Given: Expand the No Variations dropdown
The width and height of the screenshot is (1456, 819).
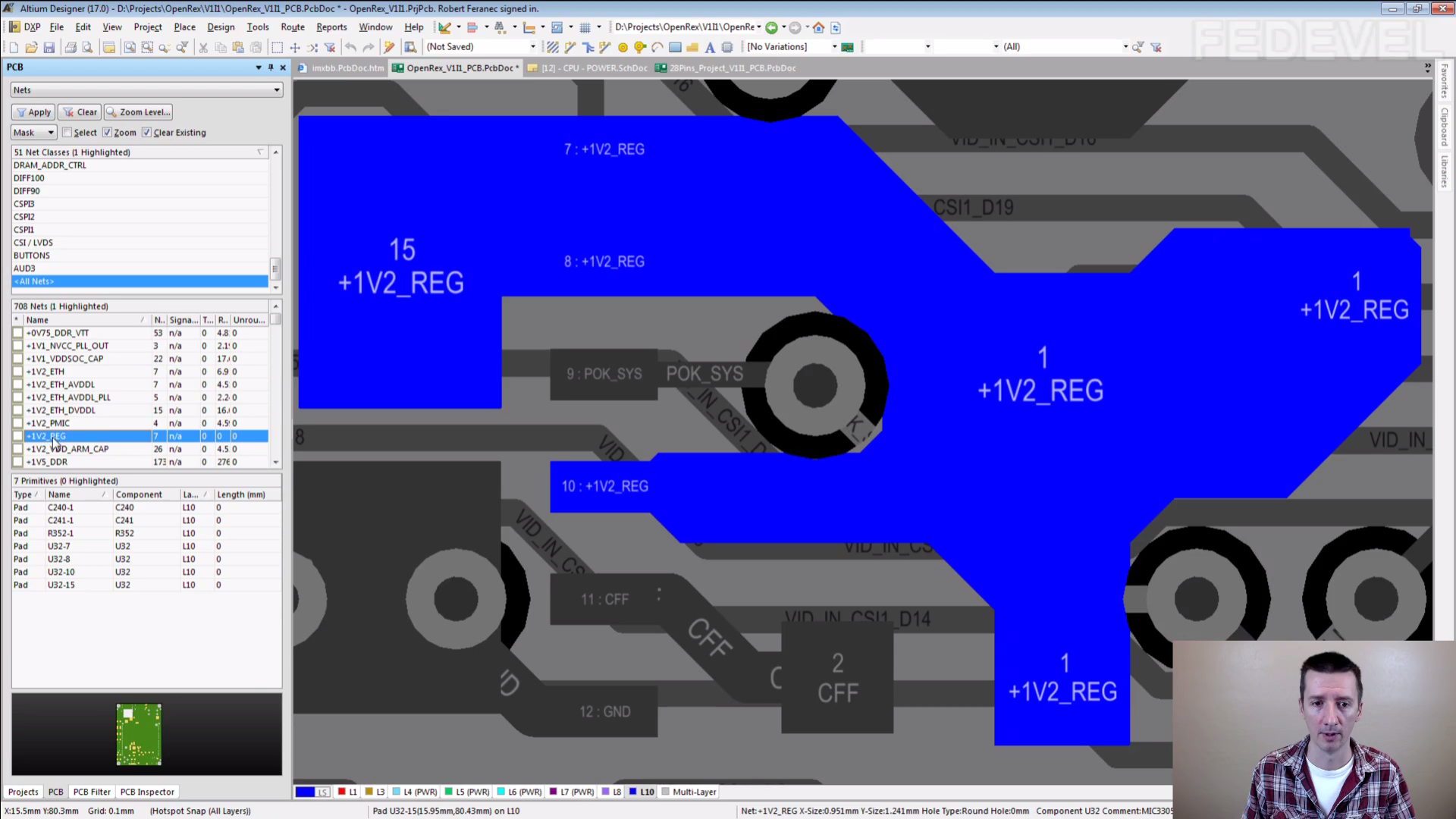Looking at the screenshot, I should point(834,47).
